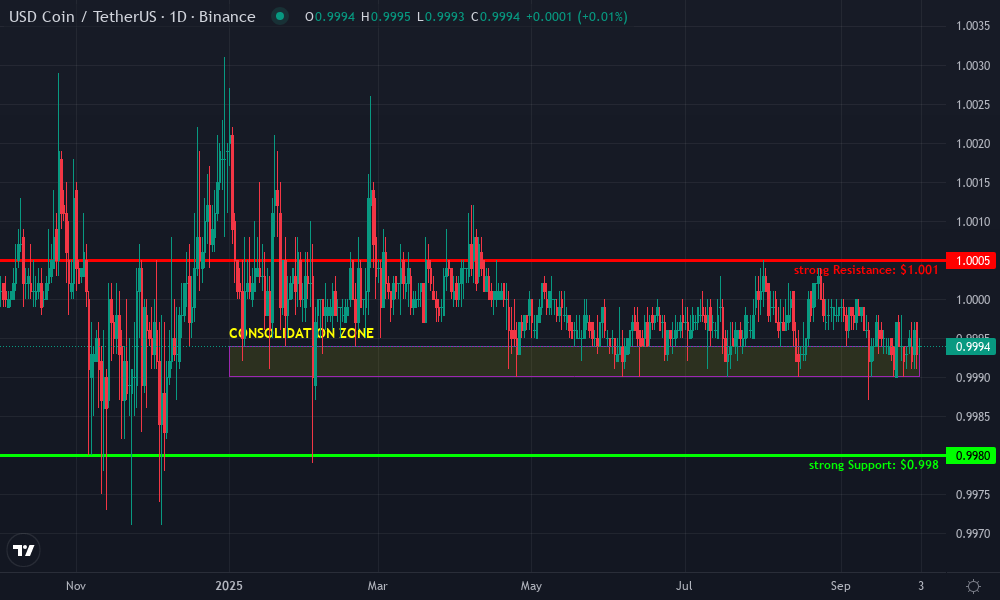Click the CONSOLIDATION ZONE text annotation
This screenshot has height=600, width=1000.
(x=301, y=333)
